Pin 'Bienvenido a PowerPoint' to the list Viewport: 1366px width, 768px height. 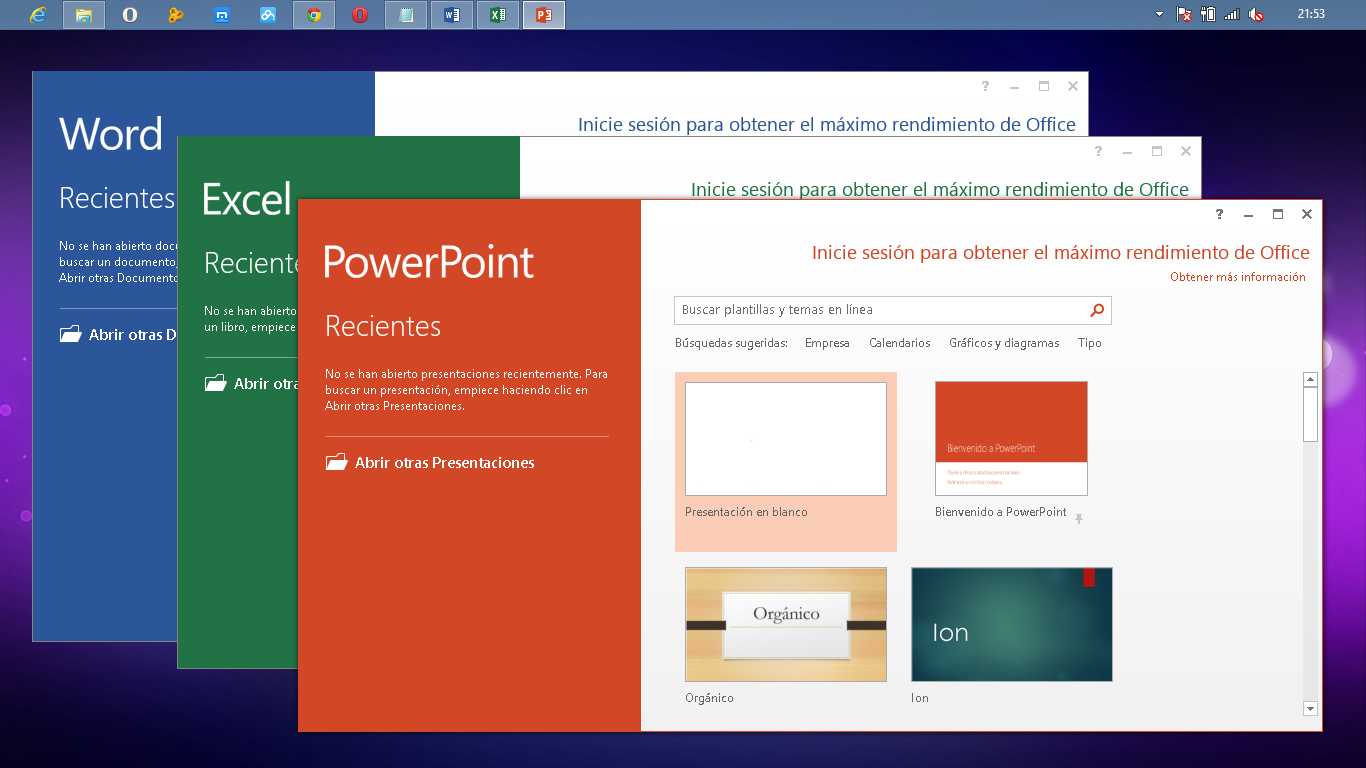tap(1079, 518)
